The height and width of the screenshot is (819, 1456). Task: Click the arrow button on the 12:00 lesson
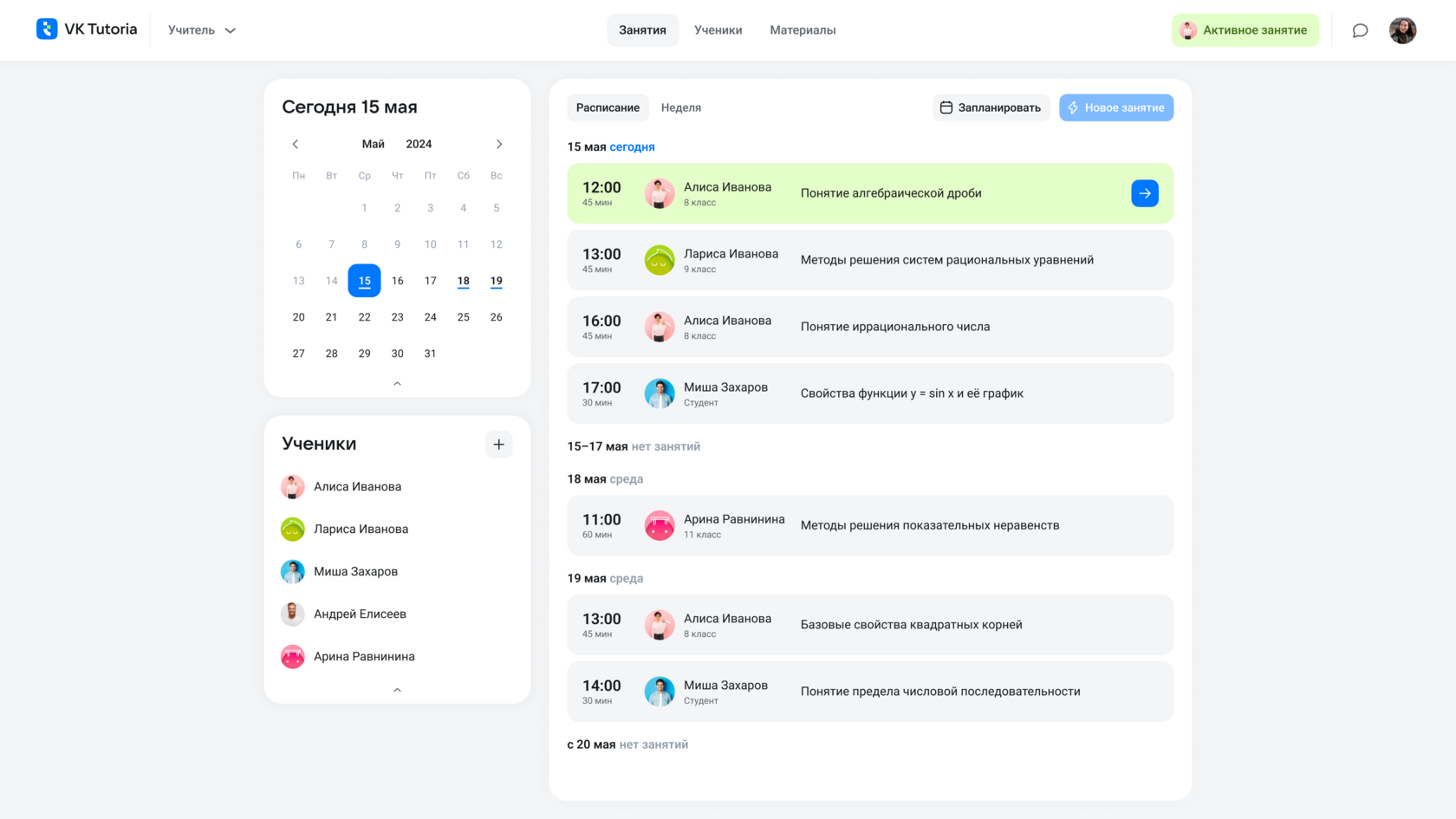1145,193
